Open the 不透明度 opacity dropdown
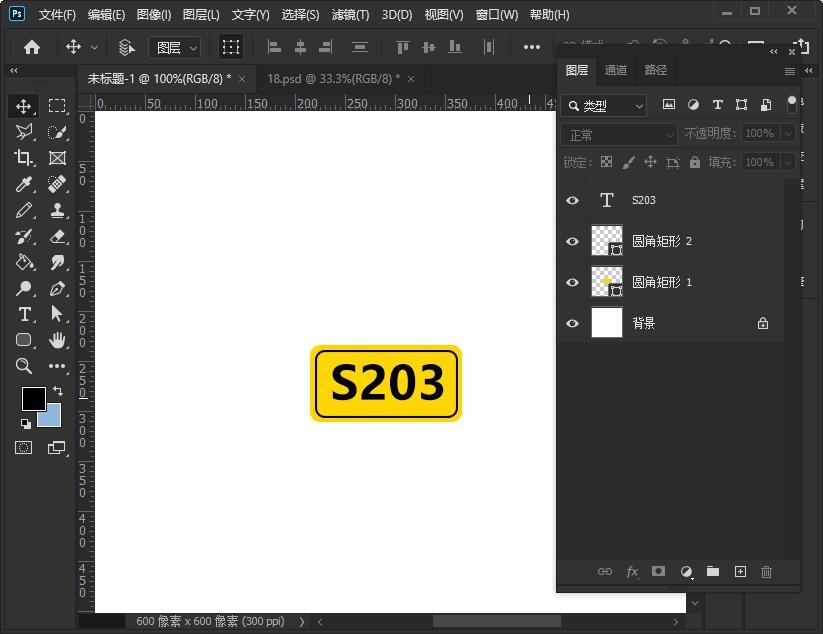Image resolution: width=823 pixels, height=634 pixels. [789, 133]
